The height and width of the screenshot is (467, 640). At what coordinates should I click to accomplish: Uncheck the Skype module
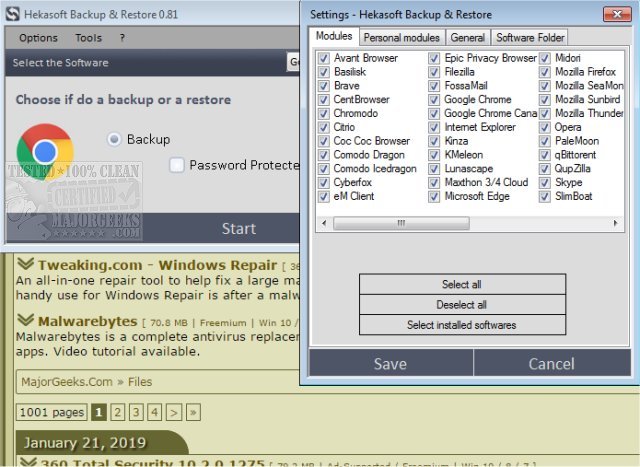544,182
